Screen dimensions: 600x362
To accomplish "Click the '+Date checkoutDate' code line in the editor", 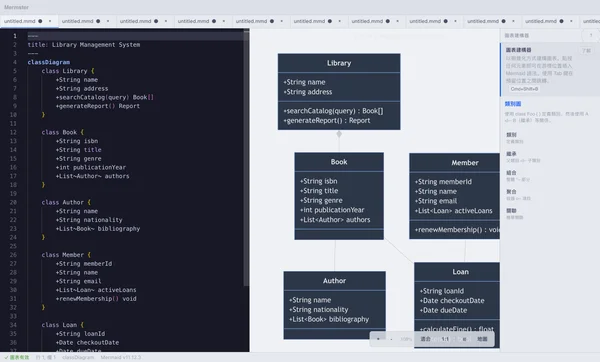I will pyautogui.click(x=87, y=342).
